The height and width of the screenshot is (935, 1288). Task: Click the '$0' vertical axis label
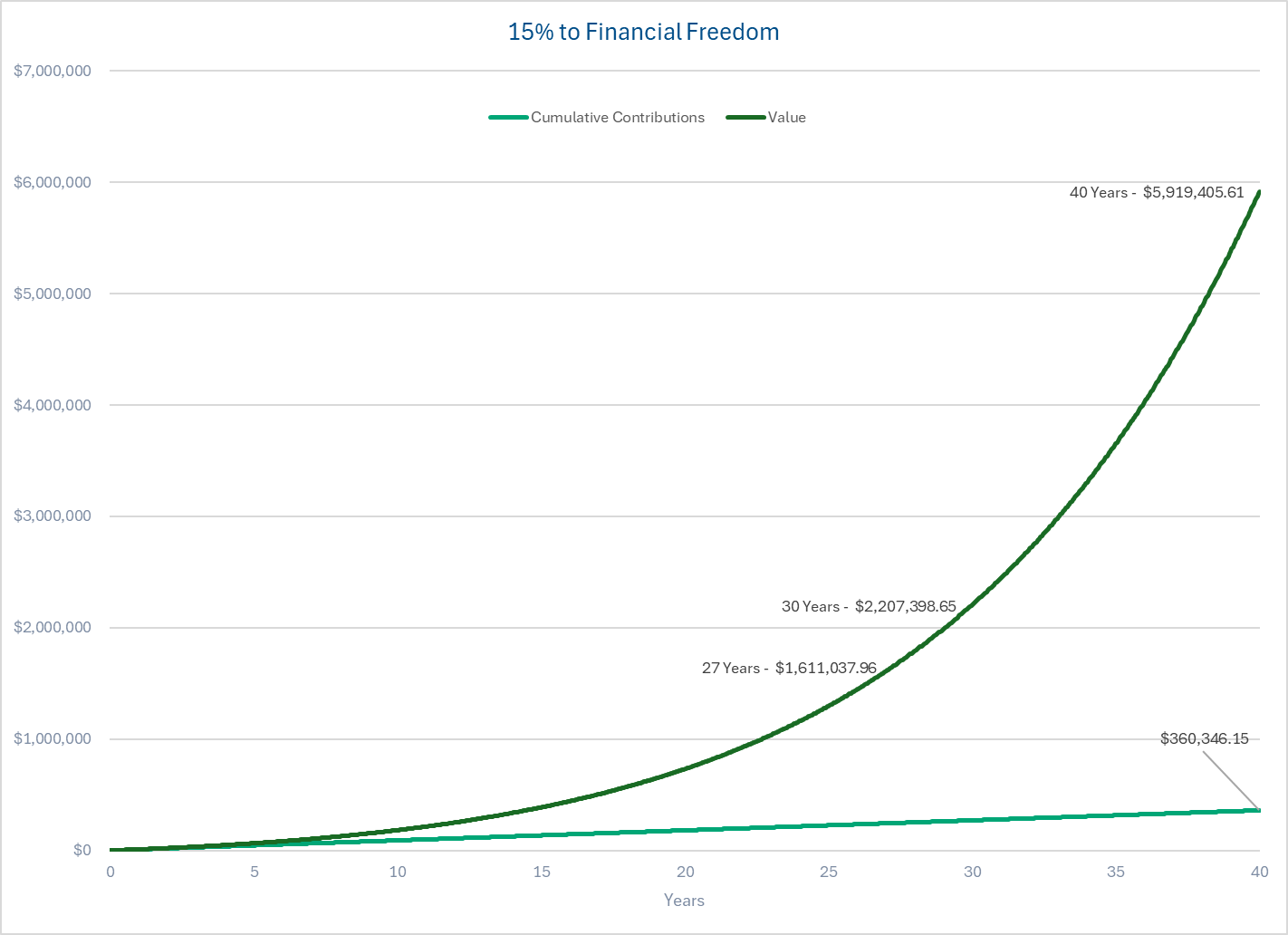pyautogui.click(x=82, y=850)
